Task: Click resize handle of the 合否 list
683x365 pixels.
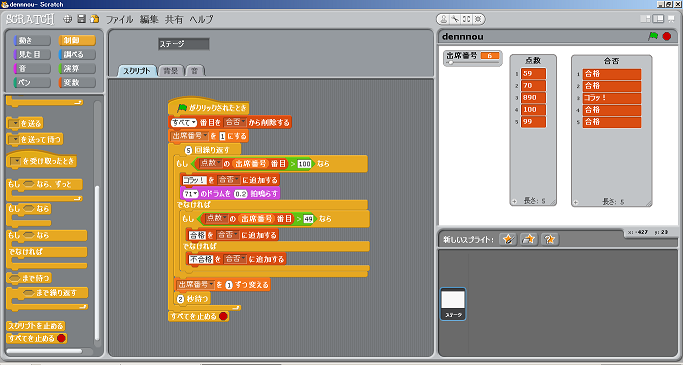Action: click(648, 203)
